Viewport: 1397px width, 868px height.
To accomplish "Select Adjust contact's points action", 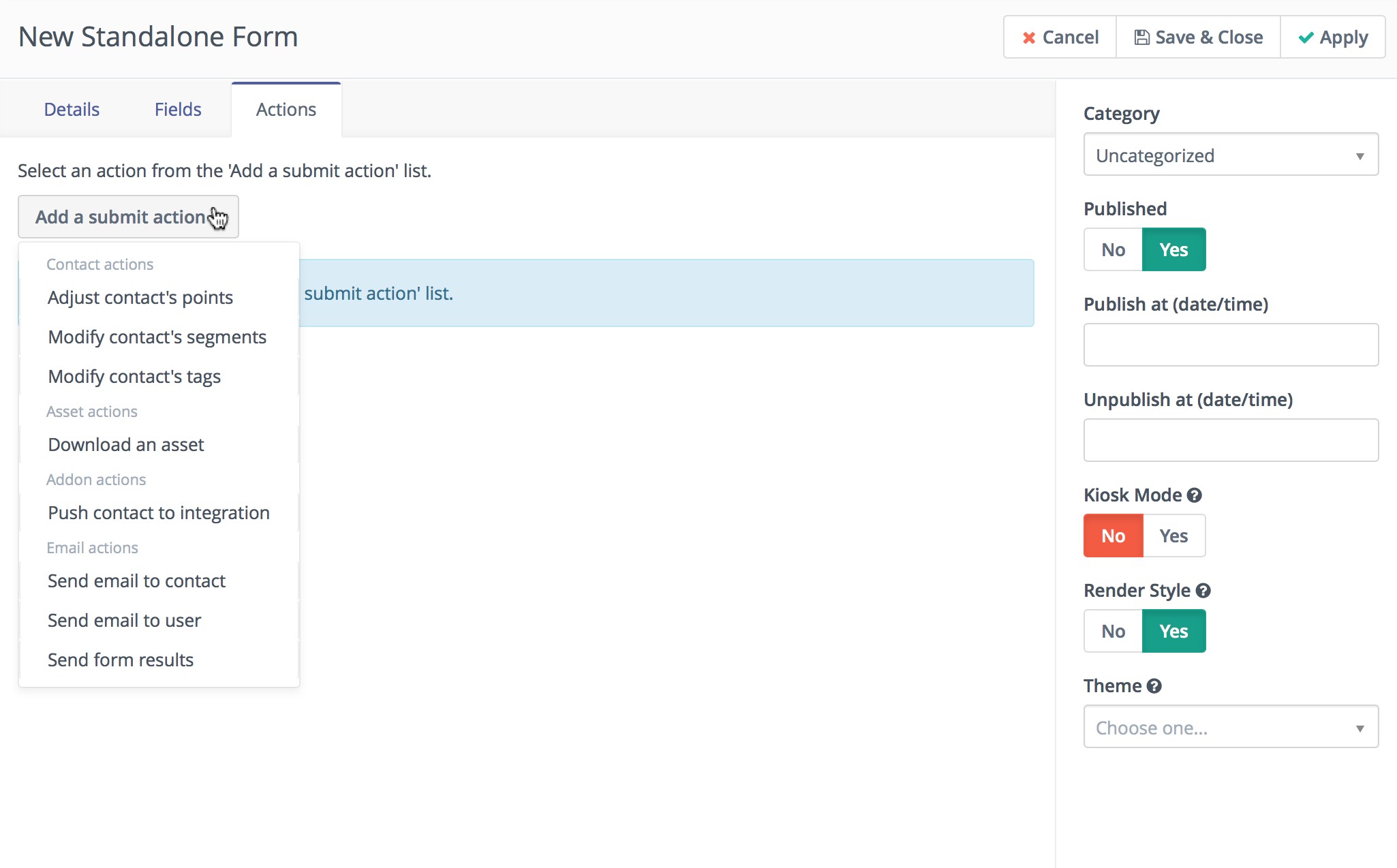I will pos(140,298).
